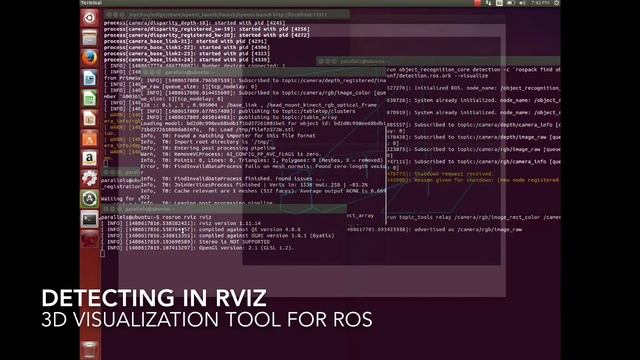Open Ubuntu Software Center orange bag icon
The height and width of the screenshot is (360, 640).
pyautogui.click(x=89, y=138)
